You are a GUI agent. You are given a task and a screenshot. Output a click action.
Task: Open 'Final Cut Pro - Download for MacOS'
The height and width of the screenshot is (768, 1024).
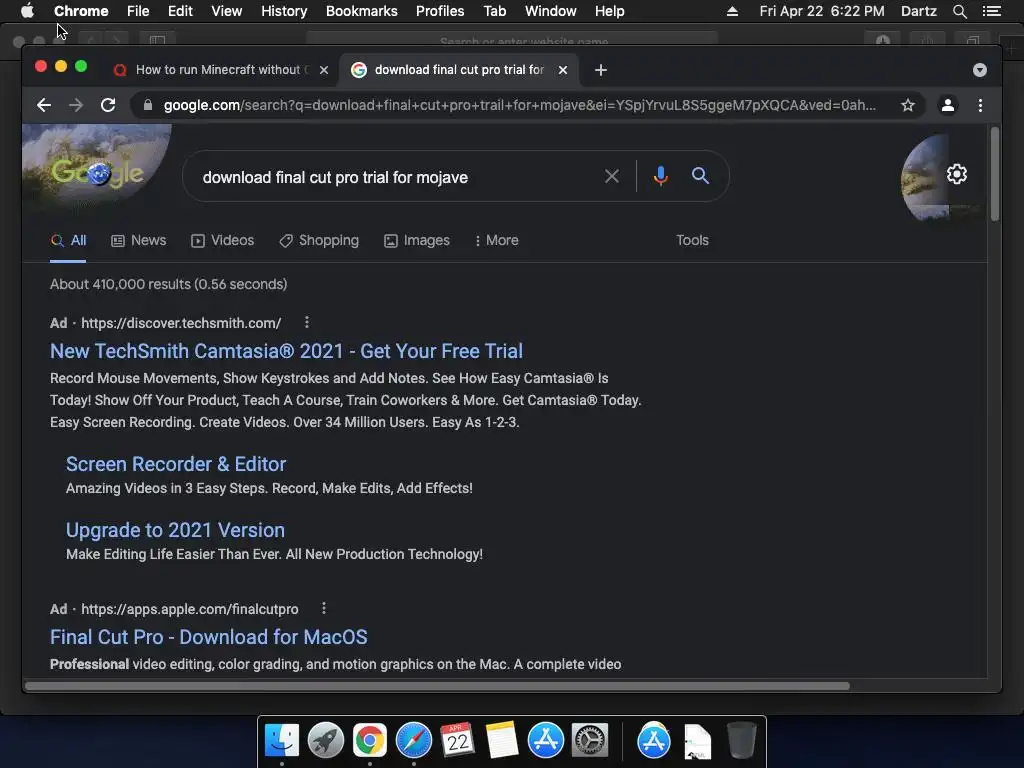pos(208,637)
